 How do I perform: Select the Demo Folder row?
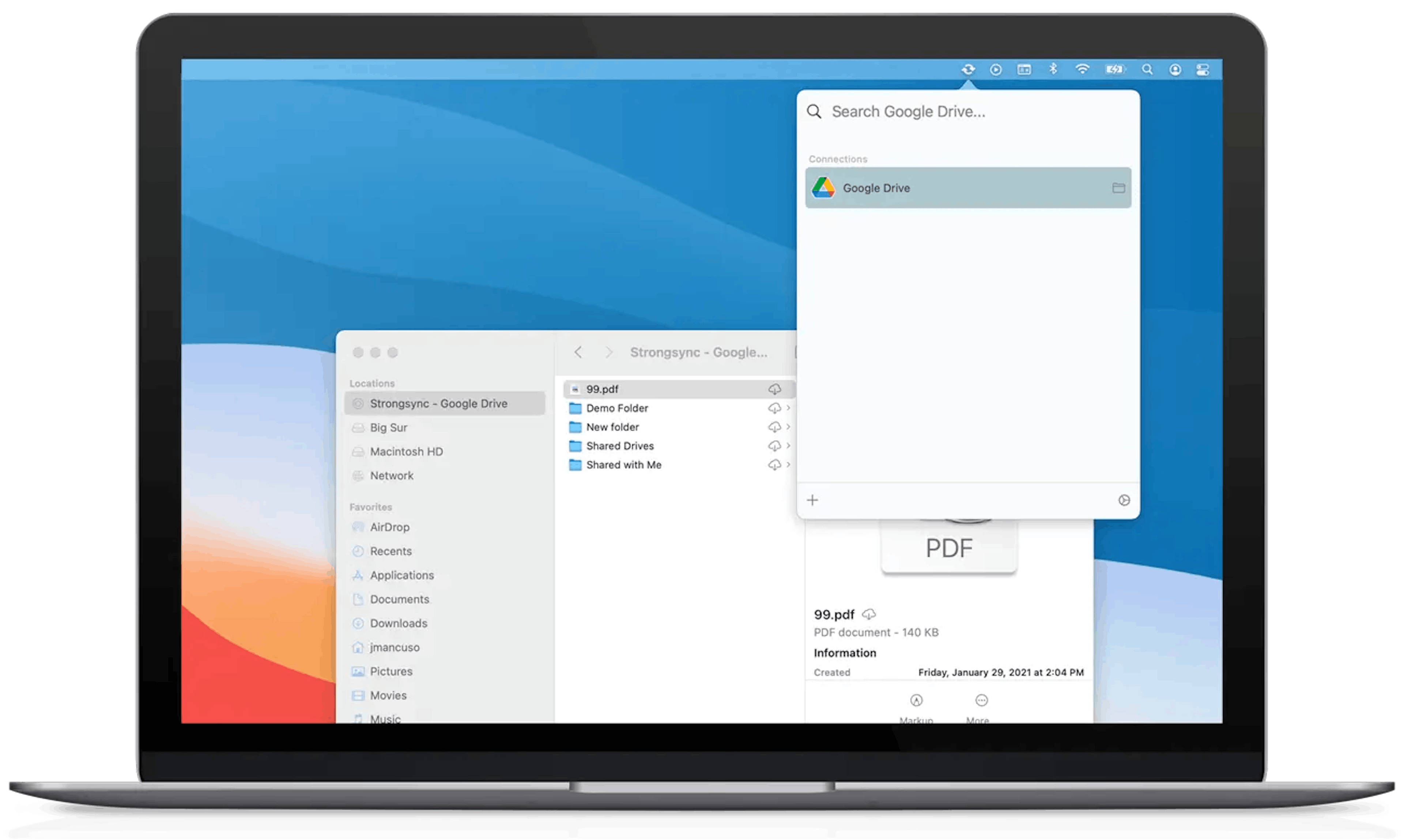coord(679,408)
